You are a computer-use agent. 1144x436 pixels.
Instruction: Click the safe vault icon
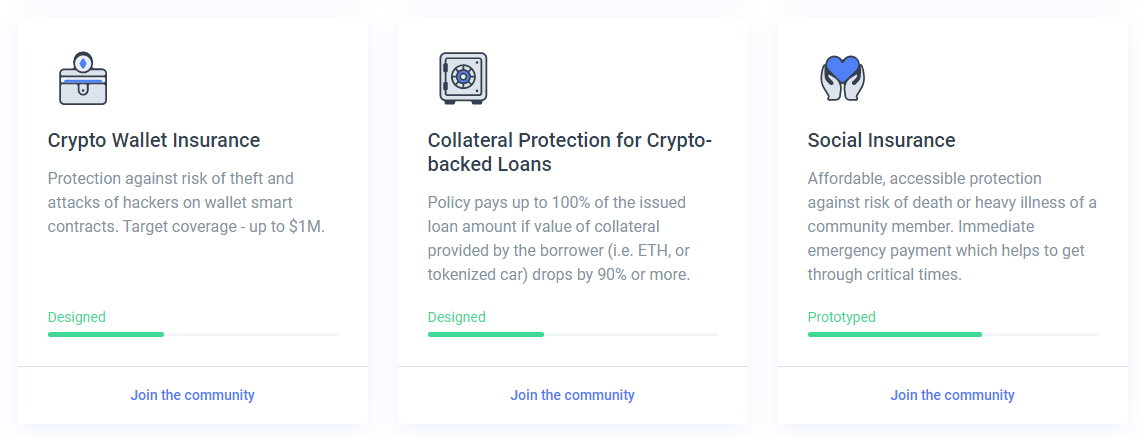pyautogui.click(x=463, y=78)
